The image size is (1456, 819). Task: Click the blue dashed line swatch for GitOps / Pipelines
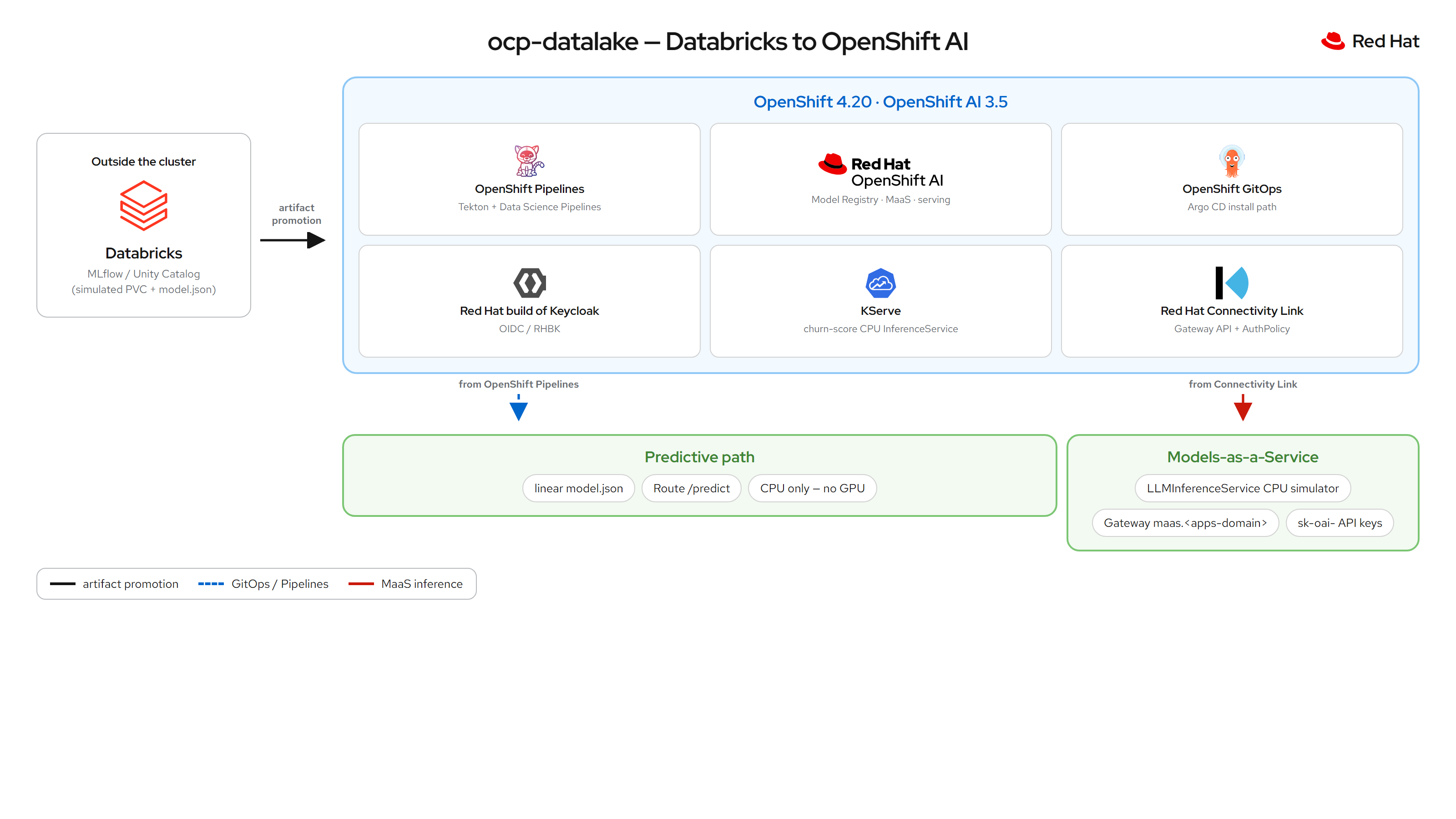(x=211, y=584)
